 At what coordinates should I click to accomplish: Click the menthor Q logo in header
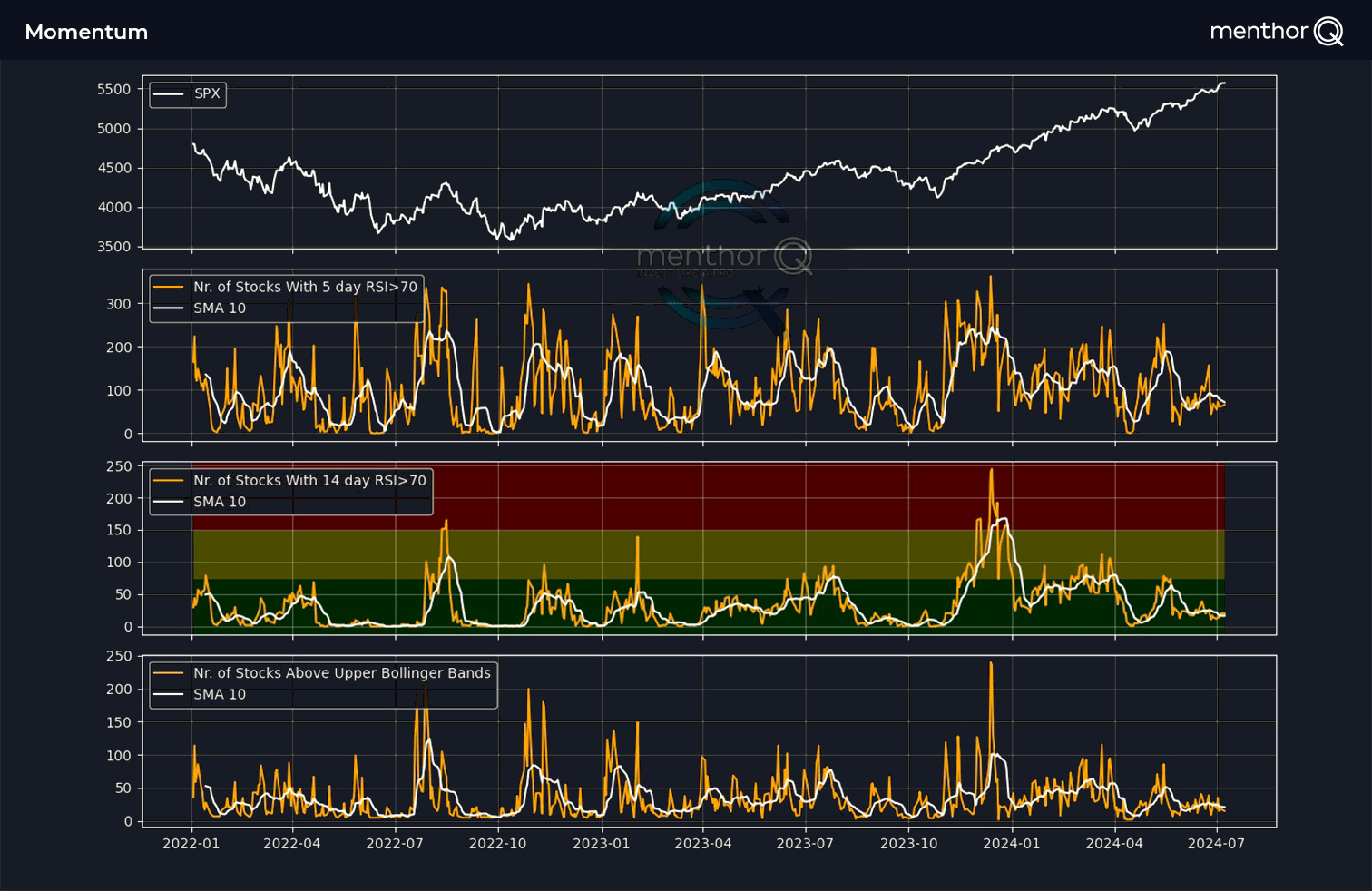(x=1275, y=32)
